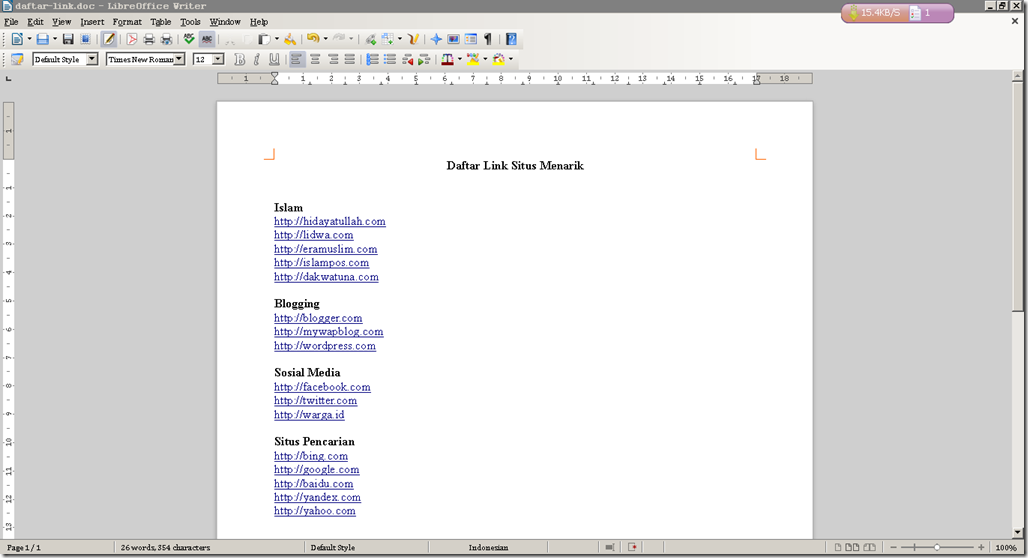Open the Gallery icon
The height and width of the screenshot is (558, 1028).
(453, 39)
